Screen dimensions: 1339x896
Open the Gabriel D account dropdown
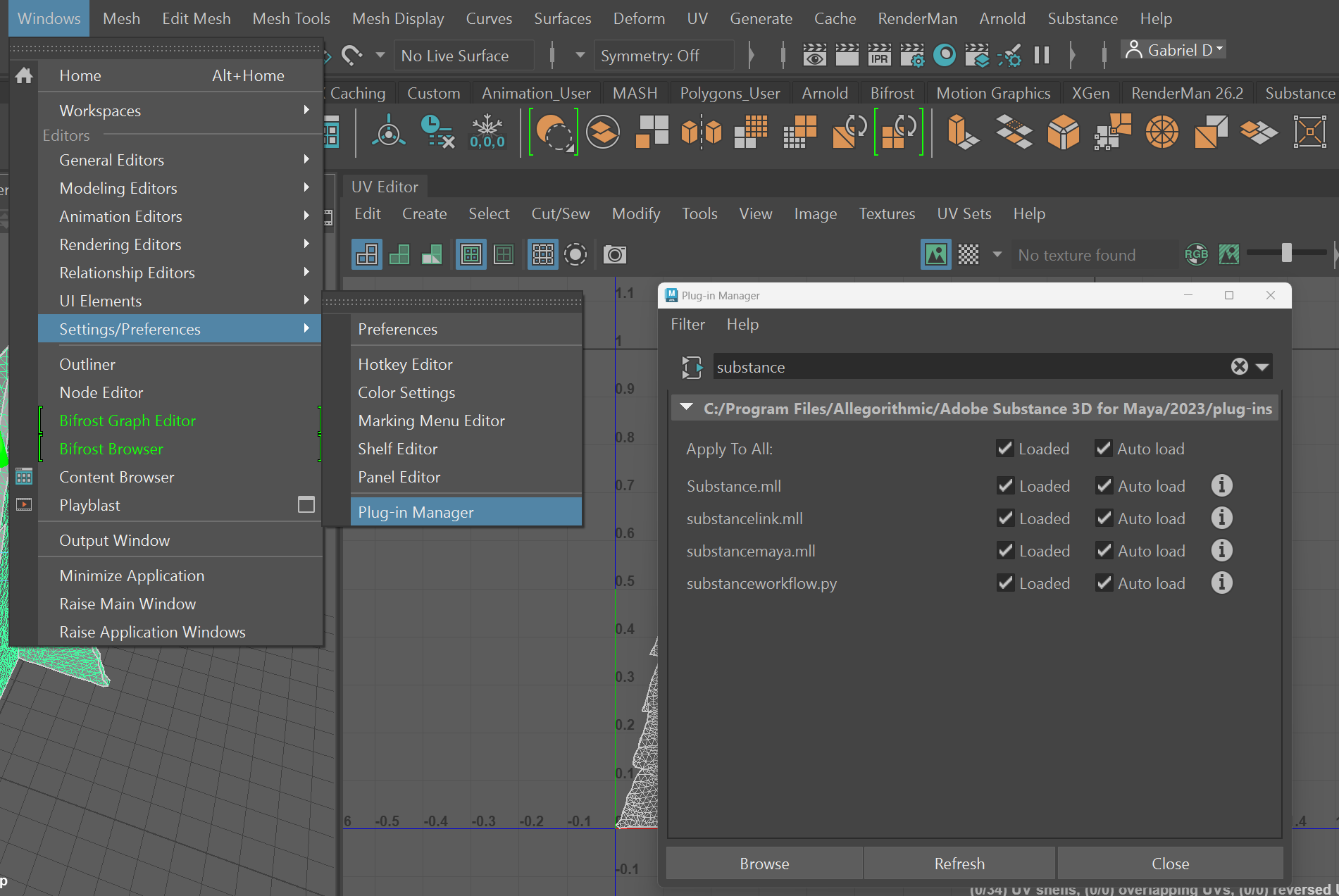pyautogui.click(x=1173, y=50)
